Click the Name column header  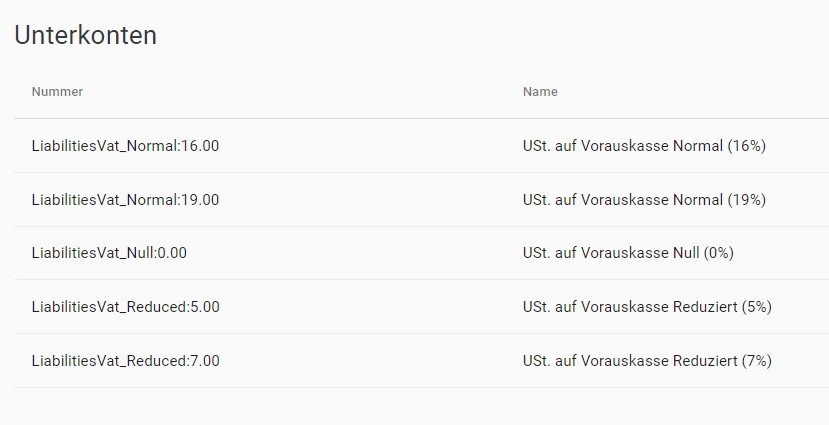pyautogui.click(x=540, y=91)
